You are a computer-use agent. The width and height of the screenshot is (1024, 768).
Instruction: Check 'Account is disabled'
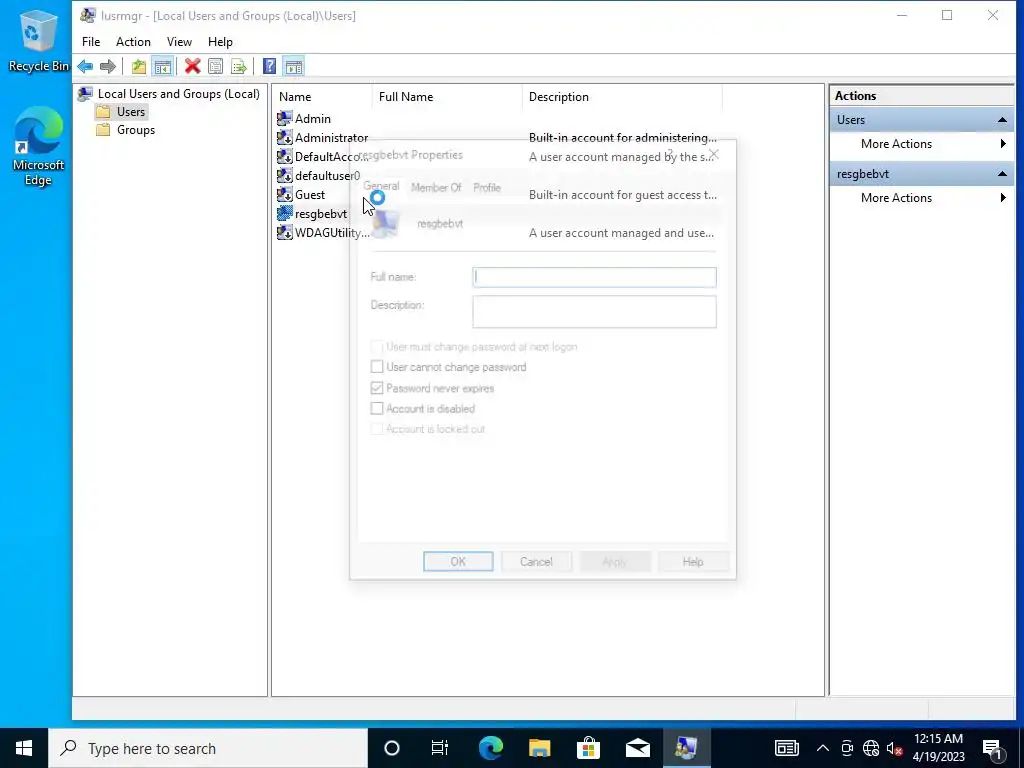[377, 409]
